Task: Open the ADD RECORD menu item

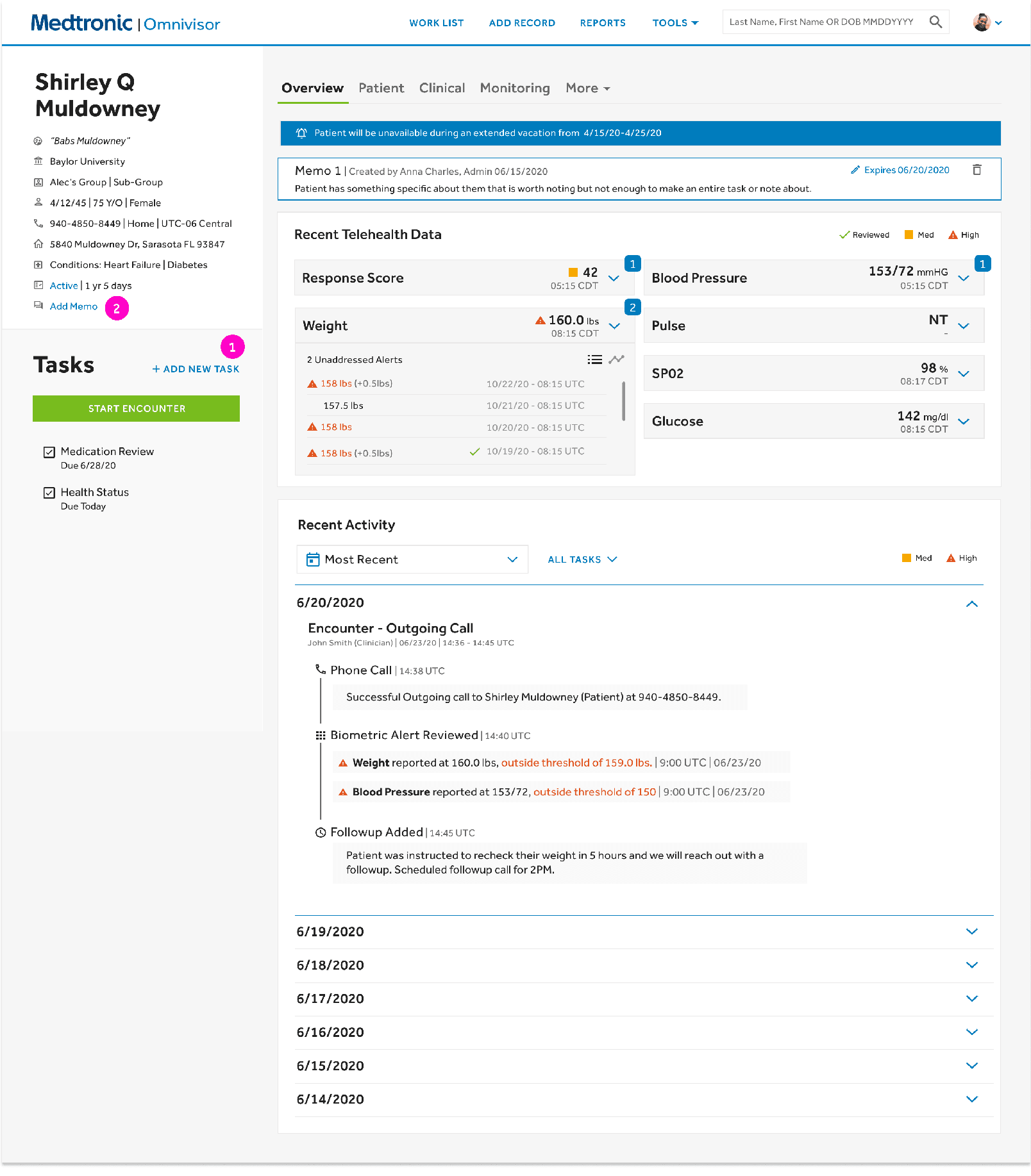Action: [522, 23]
